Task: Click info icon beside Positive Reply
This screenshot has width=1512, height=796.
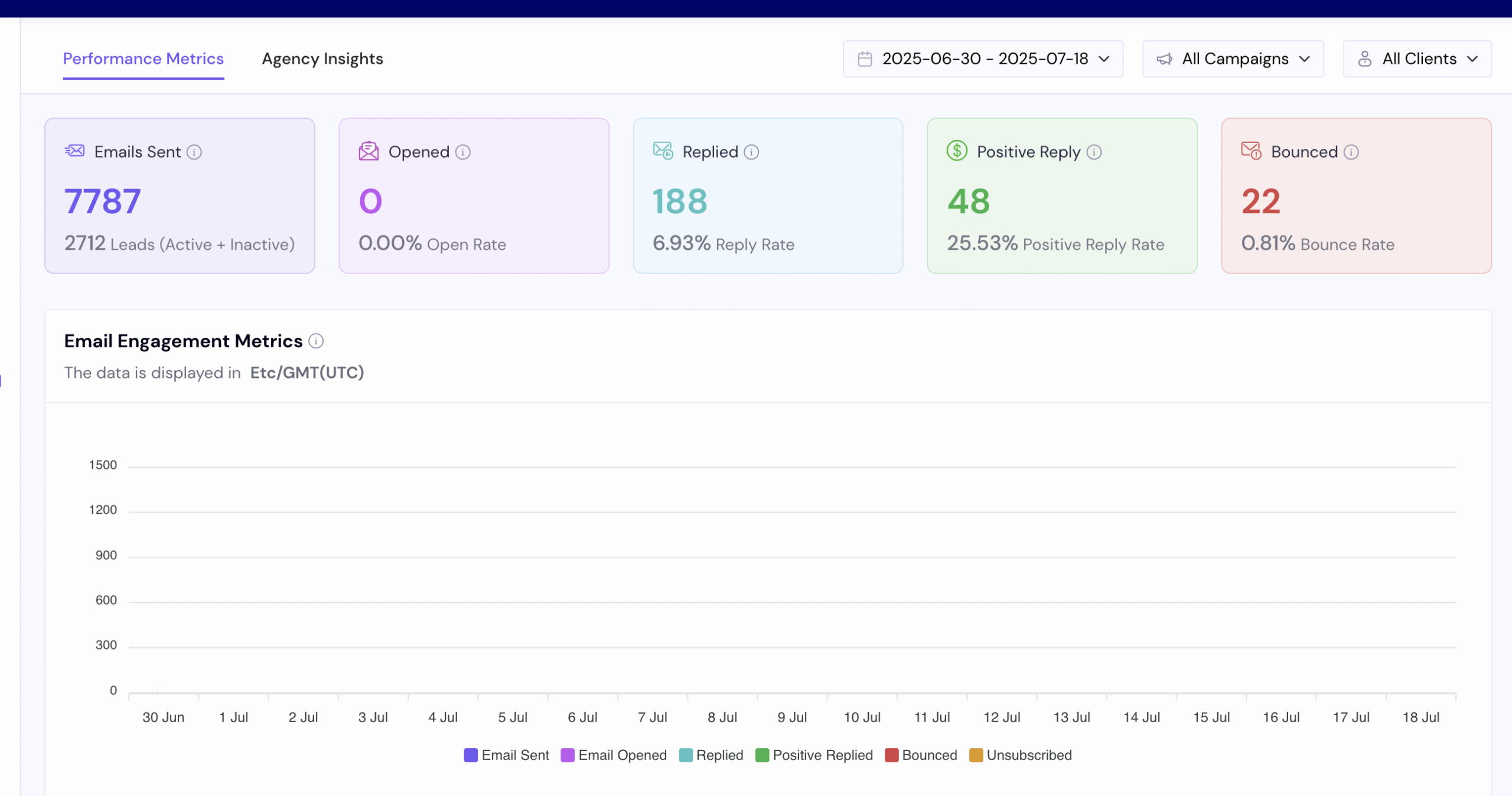Action: 1094,152
